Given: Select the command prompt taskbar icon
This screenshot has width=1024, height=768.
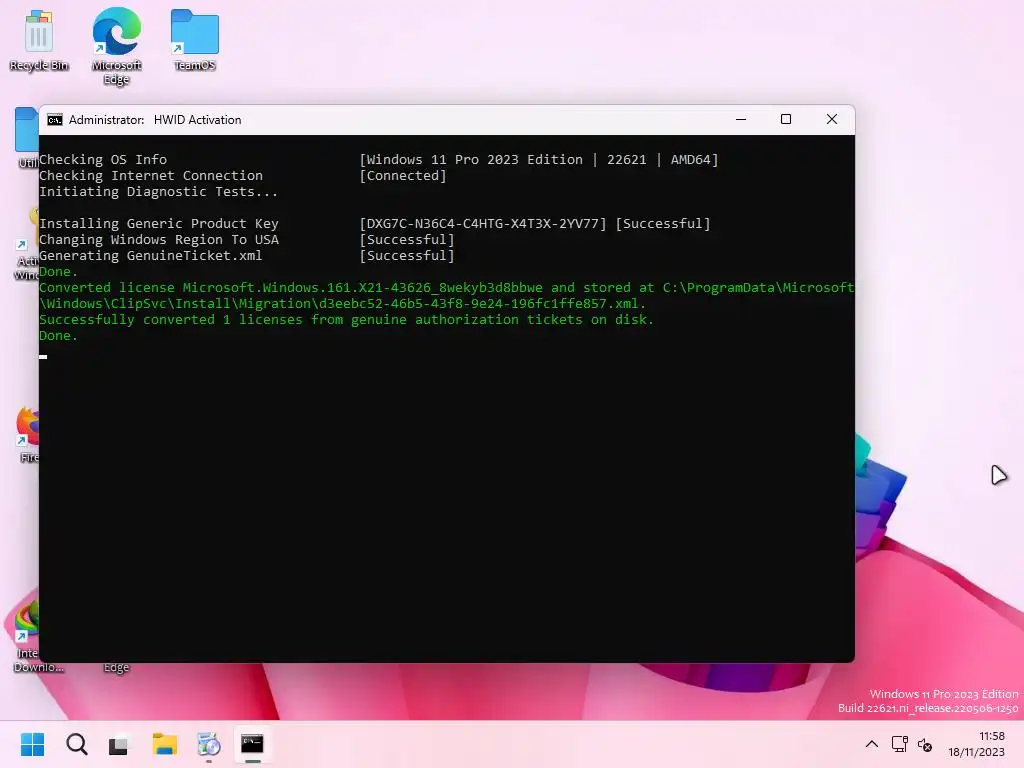Looking at the screenshot, I should pos(252,744).
